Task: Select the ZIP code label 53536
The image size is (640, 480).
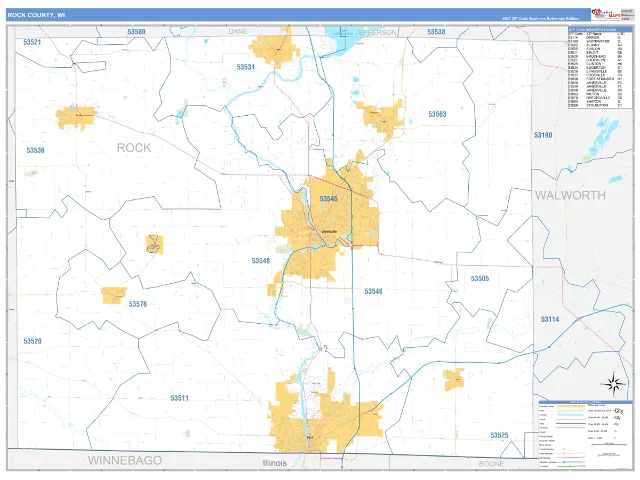Action: [x=36, y=150]
